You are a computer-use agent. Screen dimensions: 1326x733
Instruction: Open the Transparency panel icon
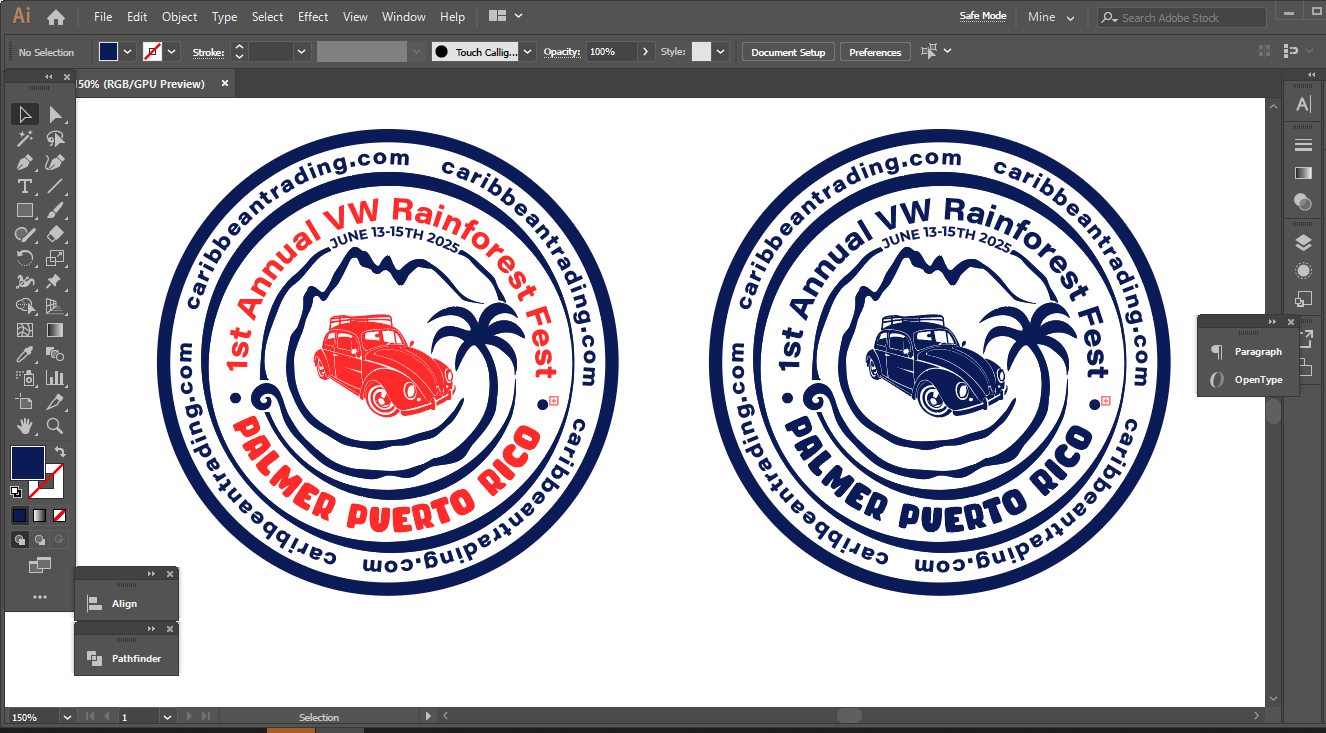click(x=1303, y=201)
